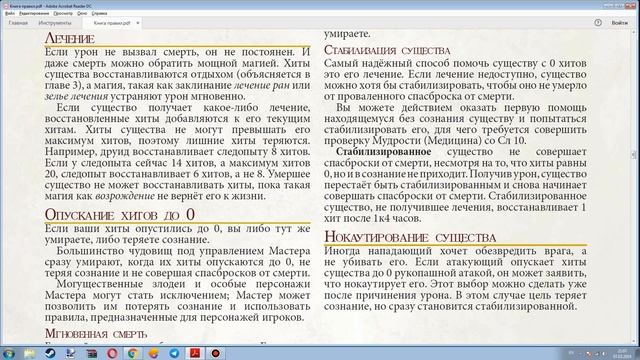Click the right-side vertical scrollbar handle
Image resolution: width=640 pixels, height=360 pixels.
pyautogui.click(x=633, y=154)
